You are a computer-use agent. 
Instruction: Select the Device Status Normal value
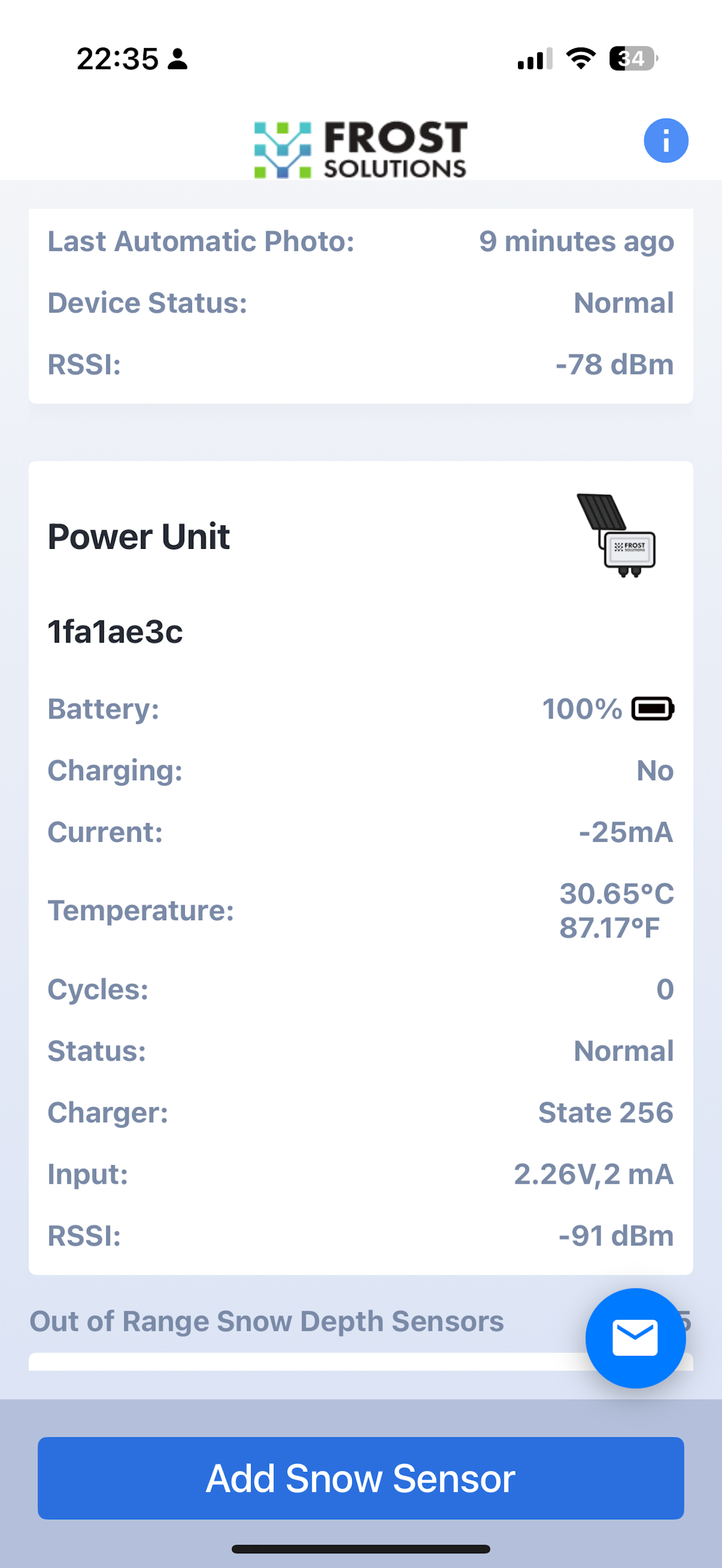(x=624, y=302)
